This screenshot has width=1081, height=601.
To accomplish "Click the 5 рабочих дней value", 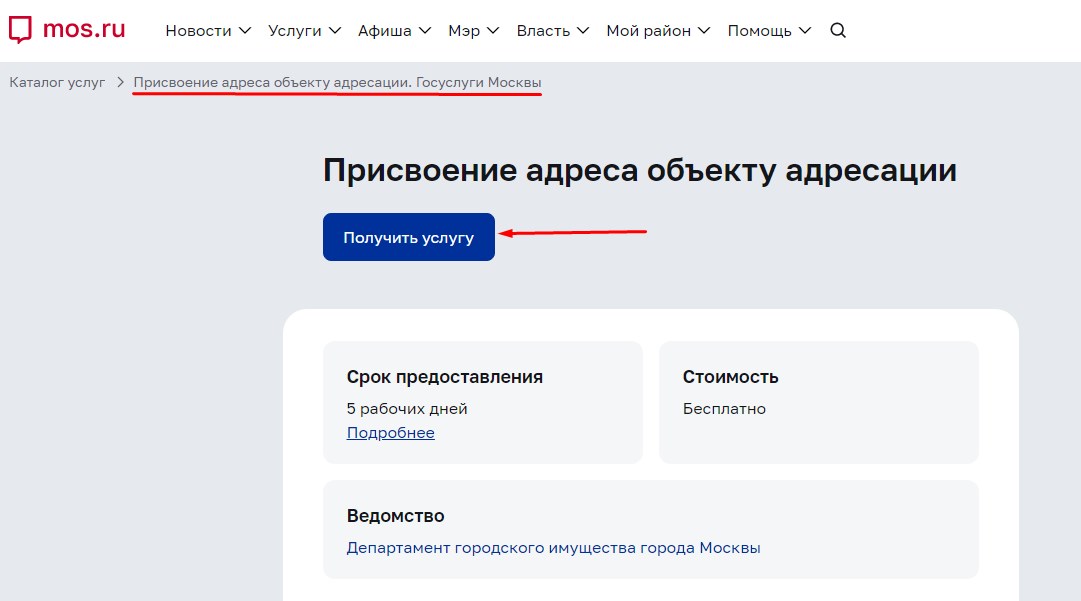I will 407,409.
